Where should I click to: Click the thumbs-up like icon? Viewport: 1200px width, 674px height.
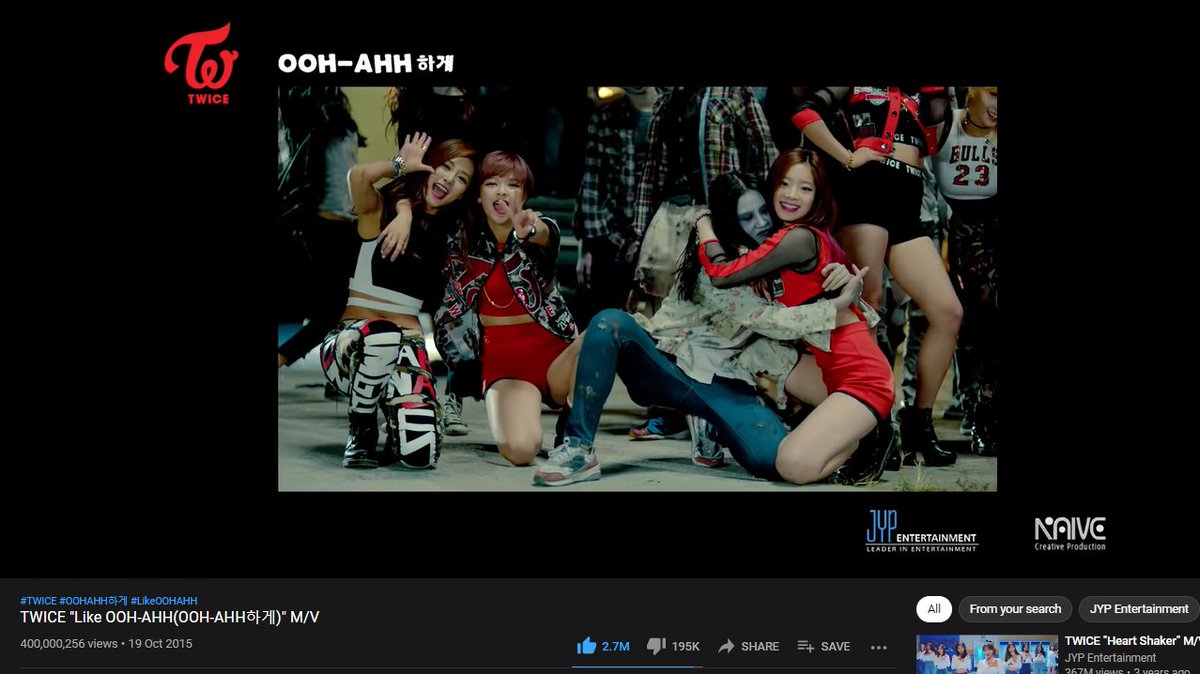pyautogui.click(x=586, y=646)
